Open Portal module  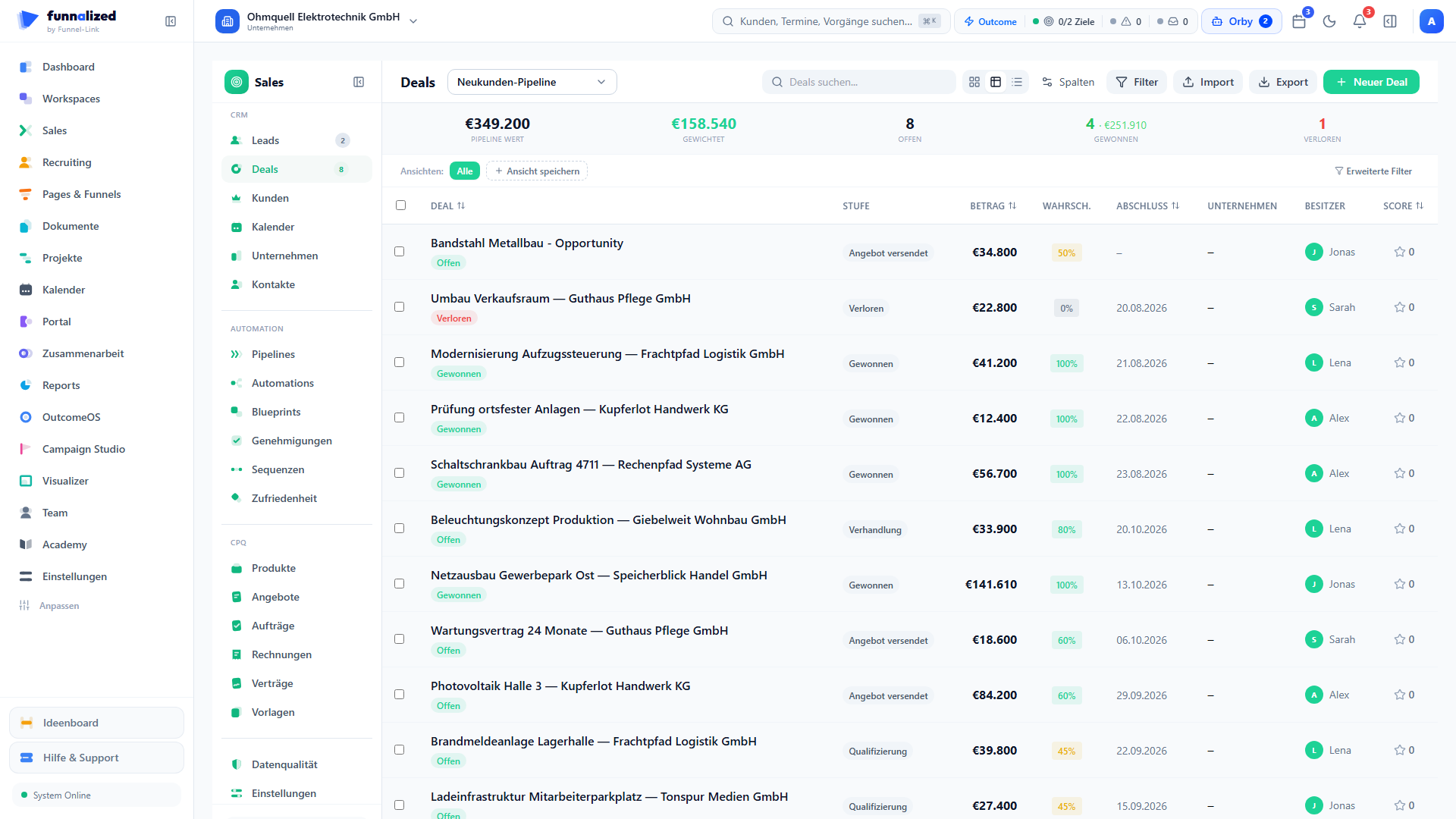click(x=97, y=322)
